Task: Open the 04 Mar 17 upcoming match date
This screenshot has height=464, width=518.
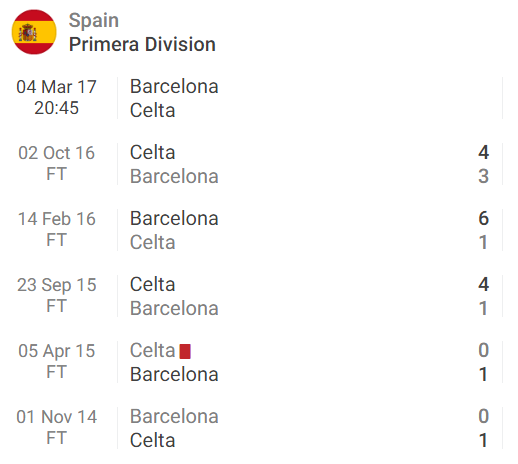Action: [x=56, y=87]
